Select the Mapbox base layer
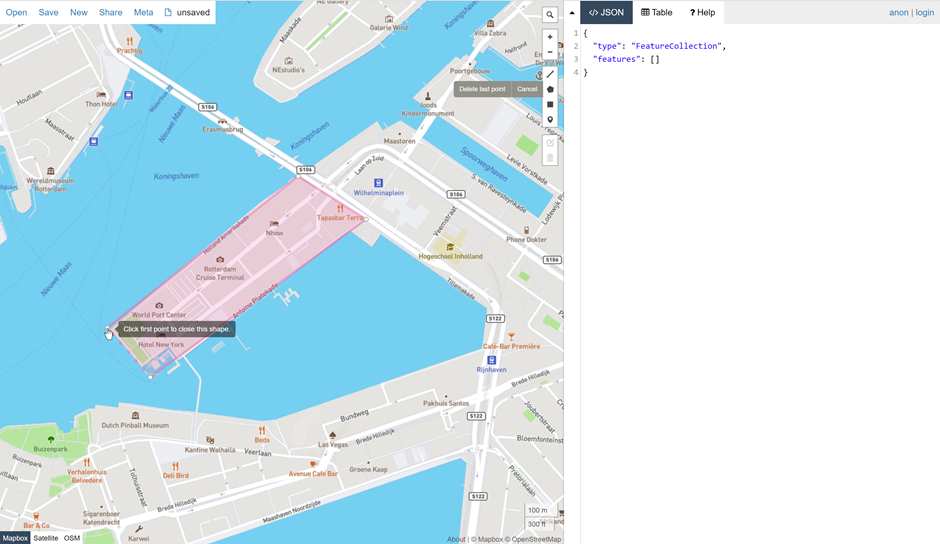Viewport: 940px width, 544px height. click(15, 538)
